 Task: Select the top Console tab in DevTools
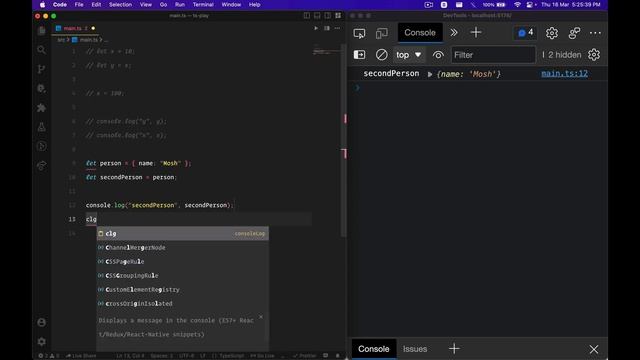420,33
